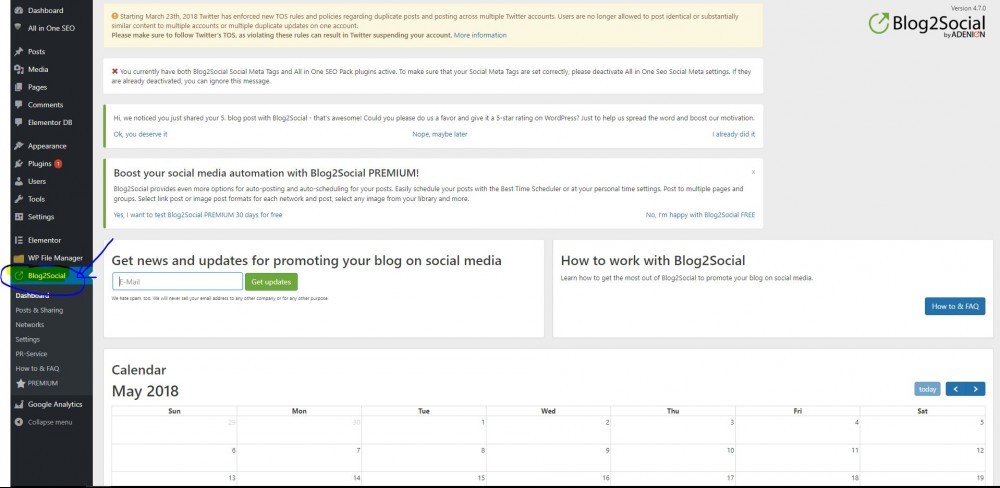Click the WP File Manager menu label
The image size is (1000, 488).
55,258
